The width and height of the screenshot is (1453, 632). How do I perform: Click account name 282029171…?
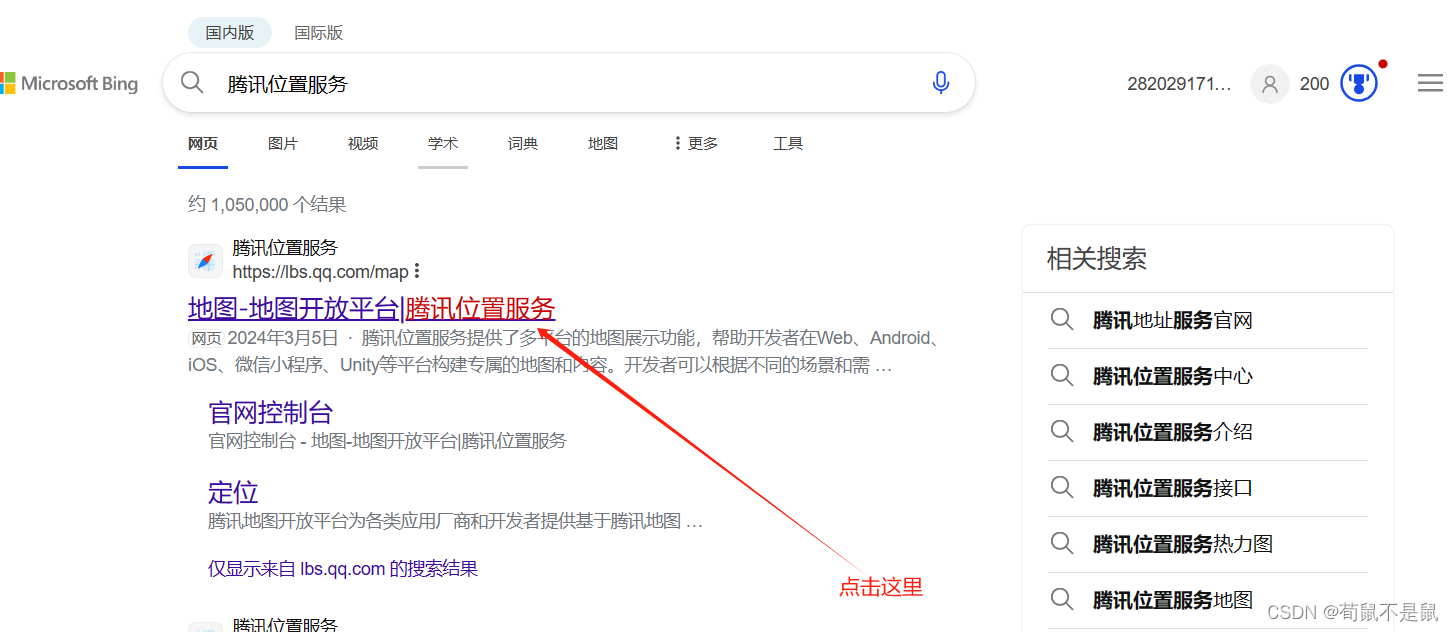1179,84
